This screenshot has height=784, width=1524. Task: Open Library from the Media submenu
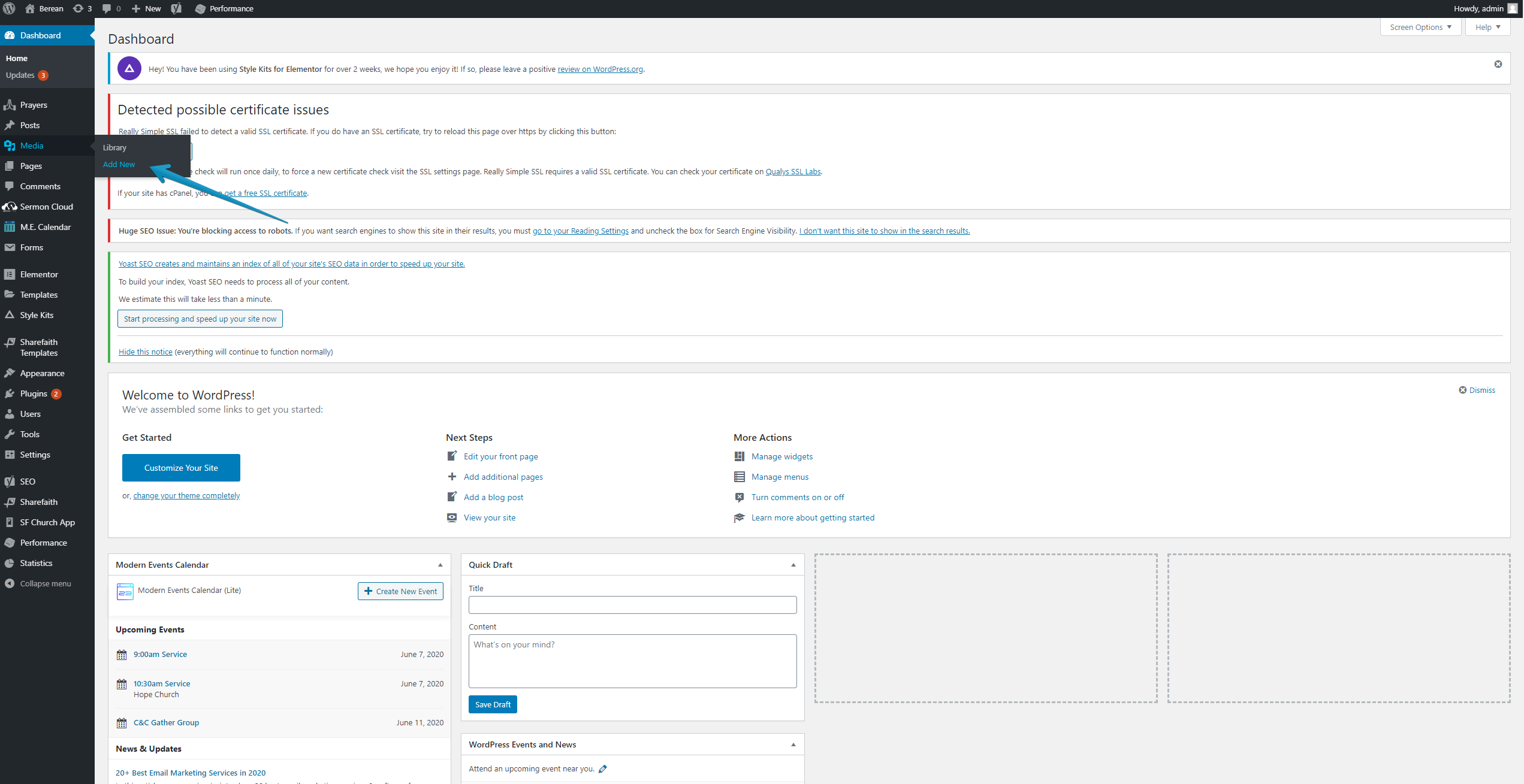tap(114, 147)
